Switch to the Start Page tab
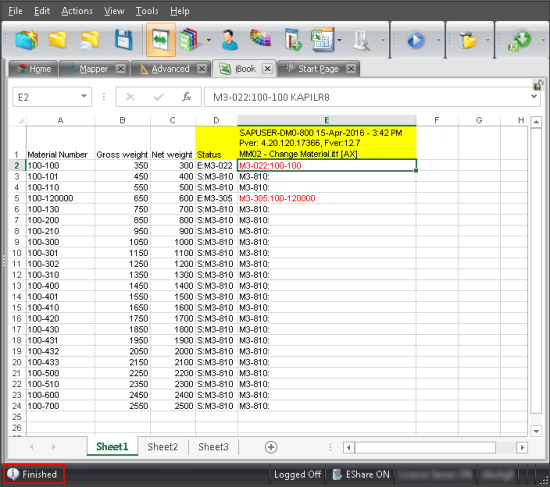550x487 pixels. [318, 69]
